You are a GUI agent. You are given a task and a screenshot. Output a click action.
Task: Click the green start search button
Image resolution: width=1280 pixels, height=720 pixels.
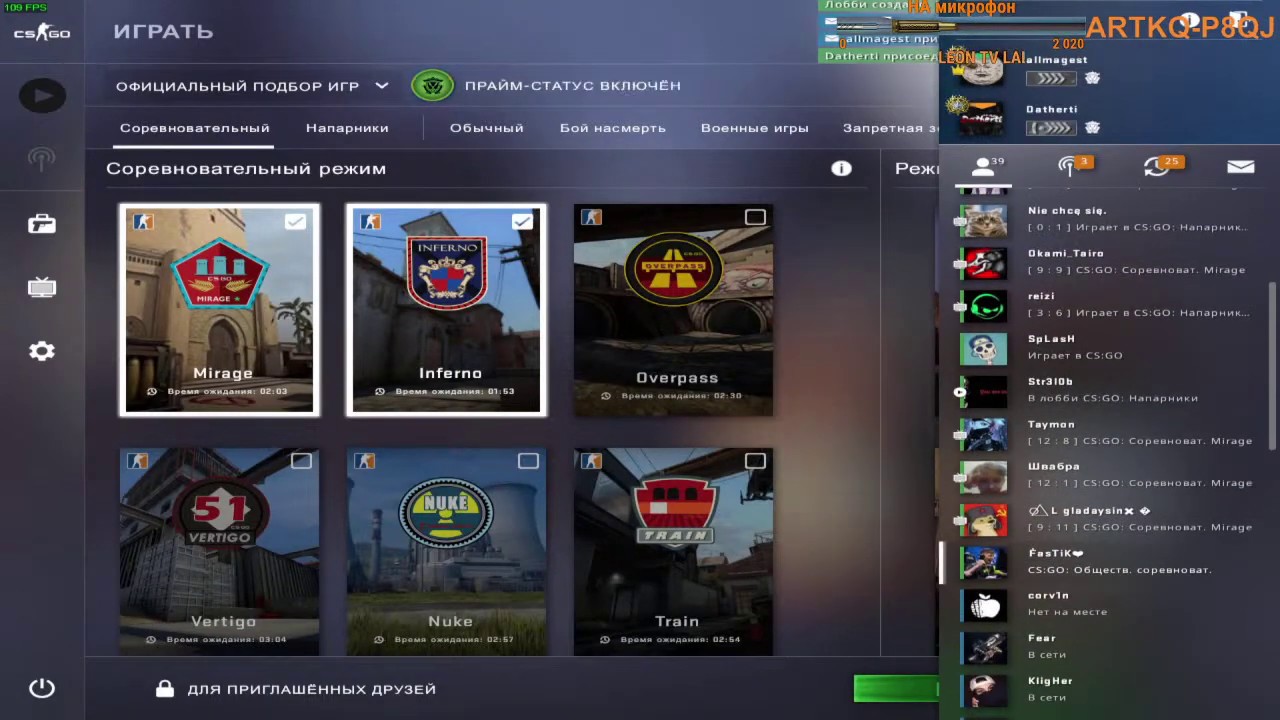click(x=896, y=688)
